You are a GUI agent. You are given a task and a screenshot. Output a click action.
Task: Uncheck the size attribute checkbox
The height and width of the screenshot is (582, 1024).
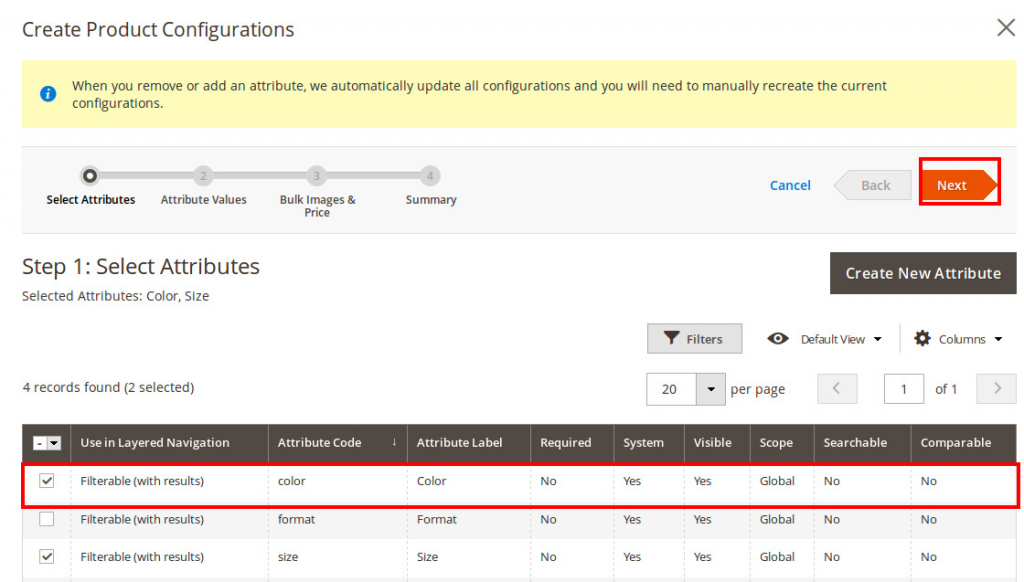[x=47, y=557]
